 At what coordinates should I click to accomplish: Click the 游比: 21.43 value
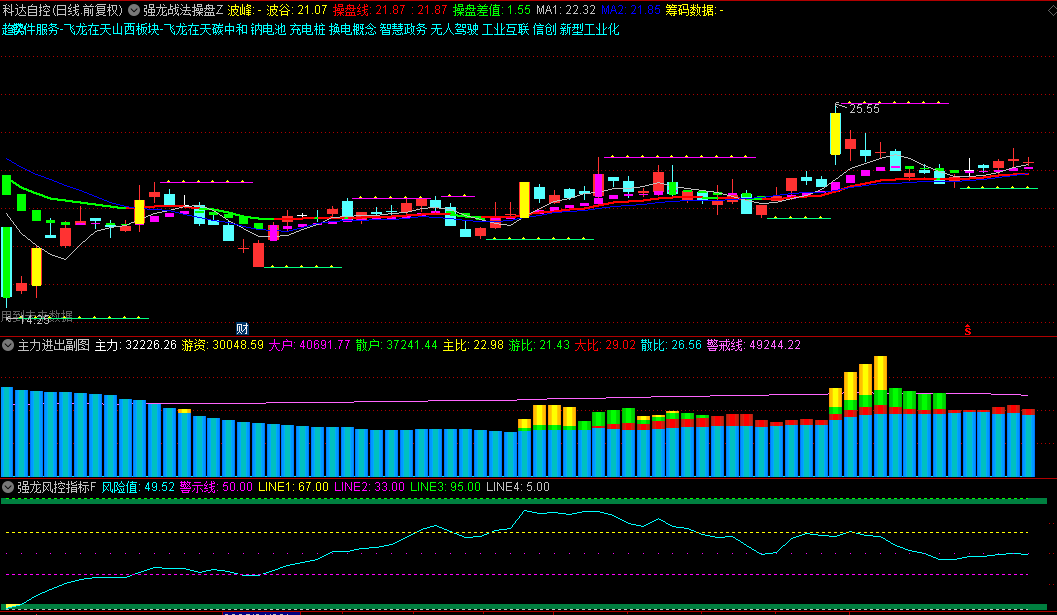tap(539, 345)
